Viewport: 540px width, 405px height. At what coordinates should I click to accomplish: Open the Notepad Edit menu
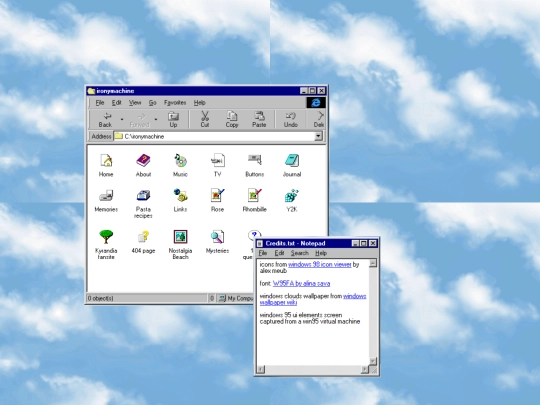pos(279,253)
